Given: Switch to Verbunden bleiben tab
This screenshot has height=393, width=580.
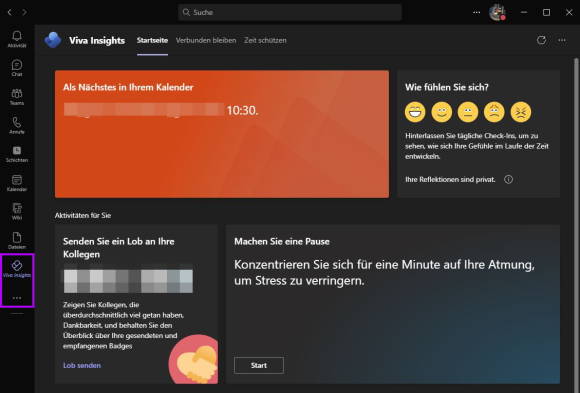Looking at the screenshot, I should click(206, 40).
